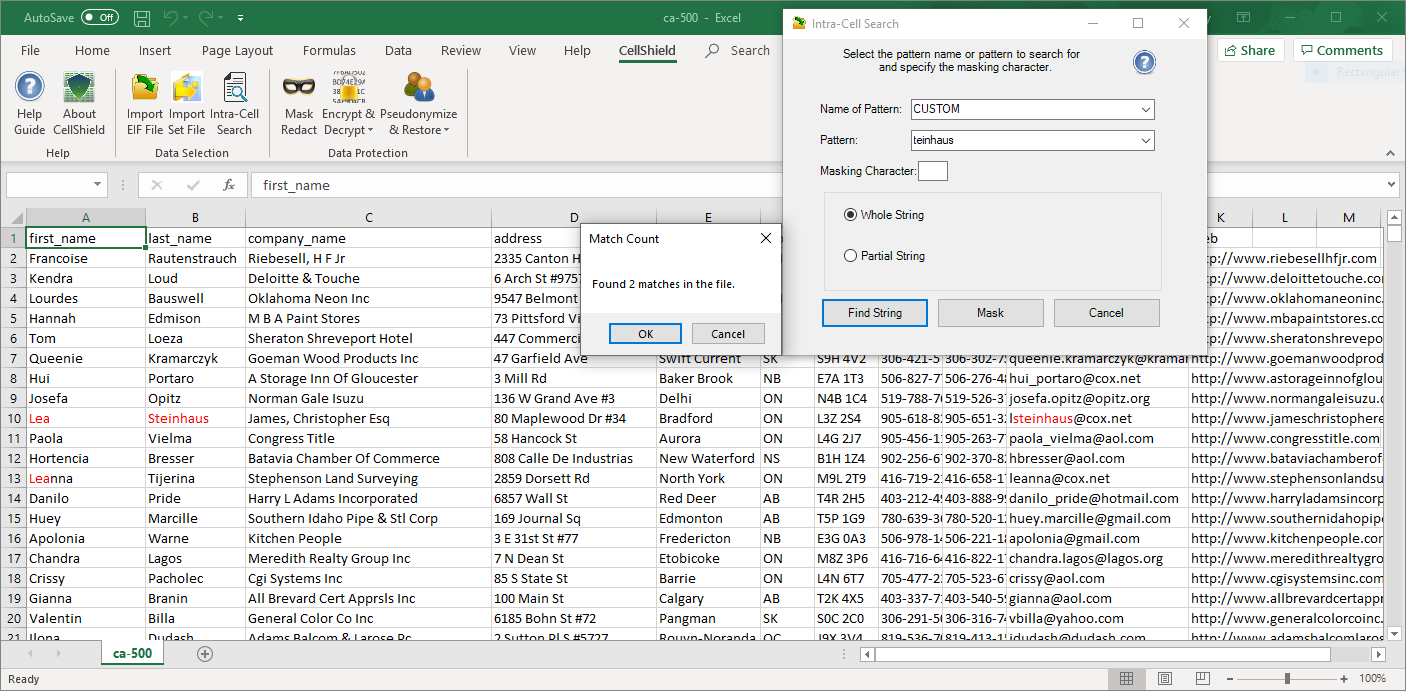Switch to the Formulas tab
Image resolution: width=1406 pixels, height=691 pixels.
(329, 51)
